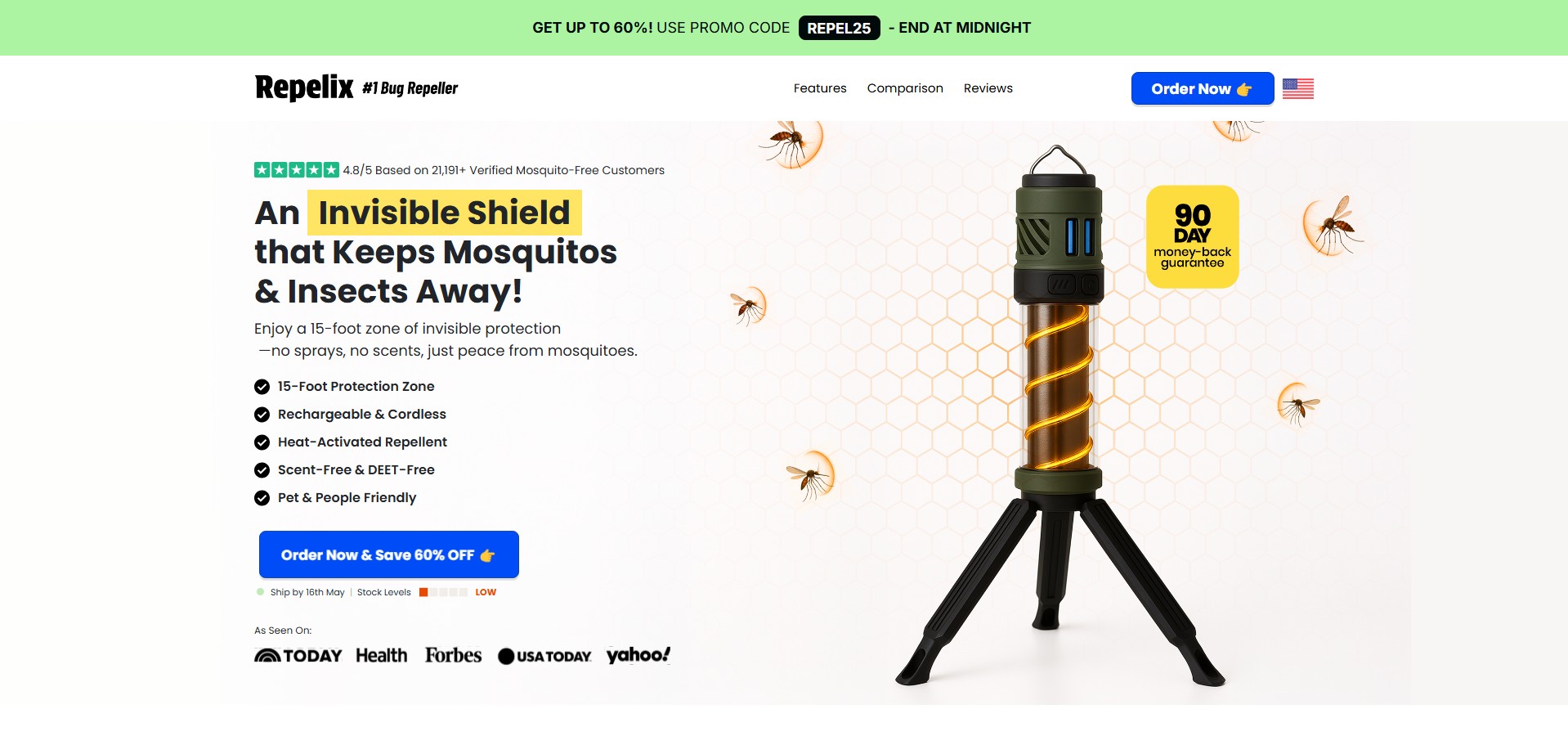The image size is (1568, 745).
Task: Click checkmark beside Rechargeable & Cordless
Action: [262, 415]
